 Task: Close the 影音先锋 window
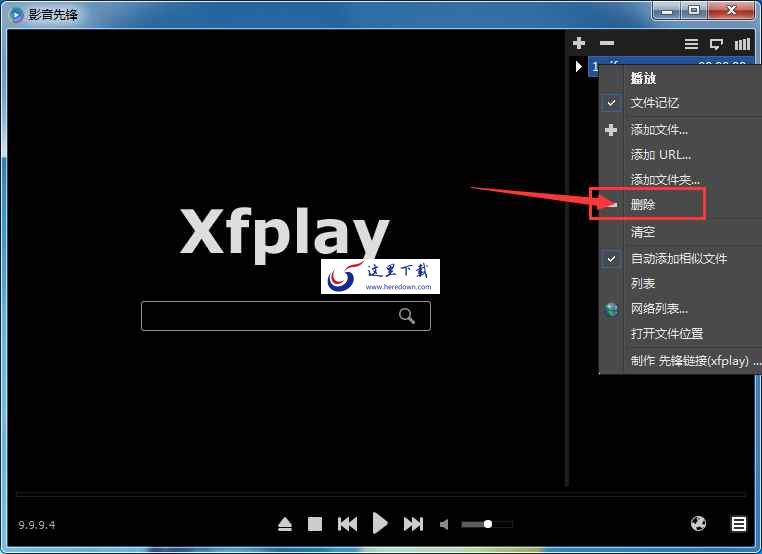click(x=731, y=10)
